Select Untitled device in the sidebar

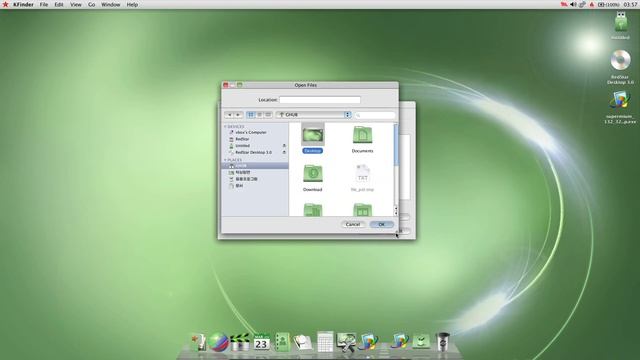[x=242, y=146]
